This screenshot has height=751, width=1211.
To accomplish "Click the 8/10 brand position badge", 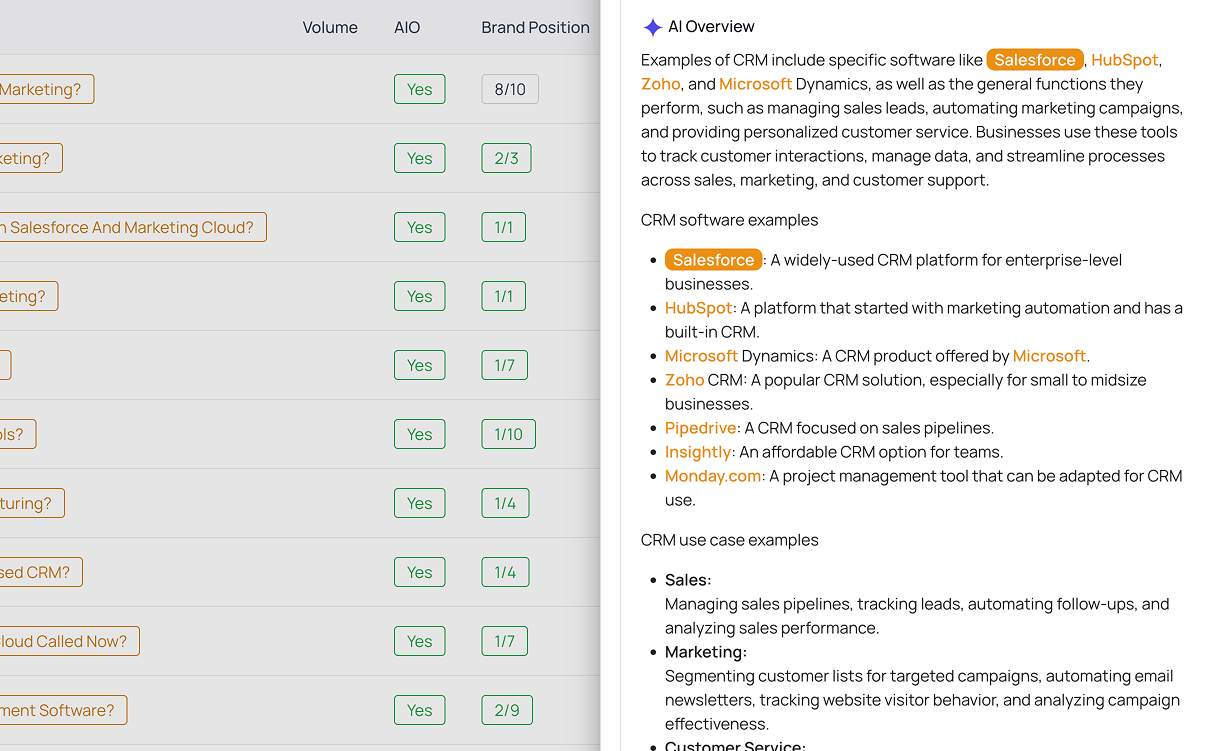I will coord(510,89).
